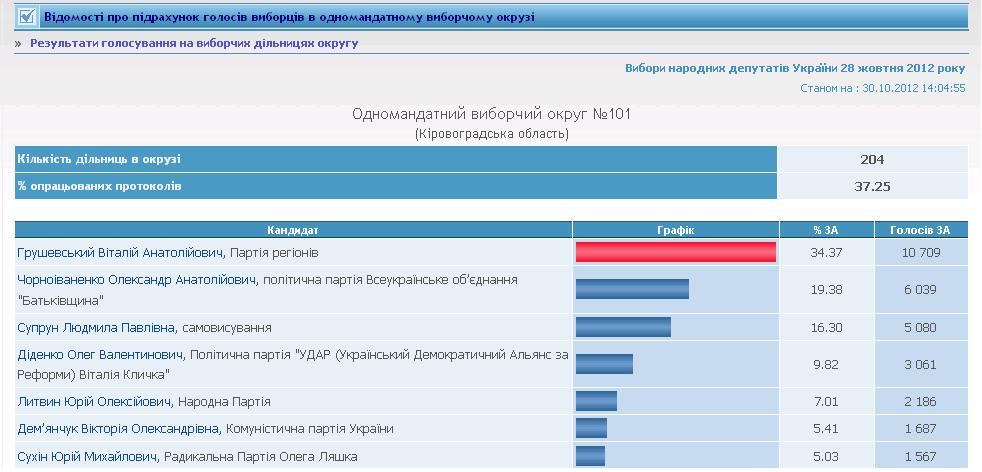Select candidate Супрун Людмила Павлівна
982x472 pixels.
click(97, 327)
